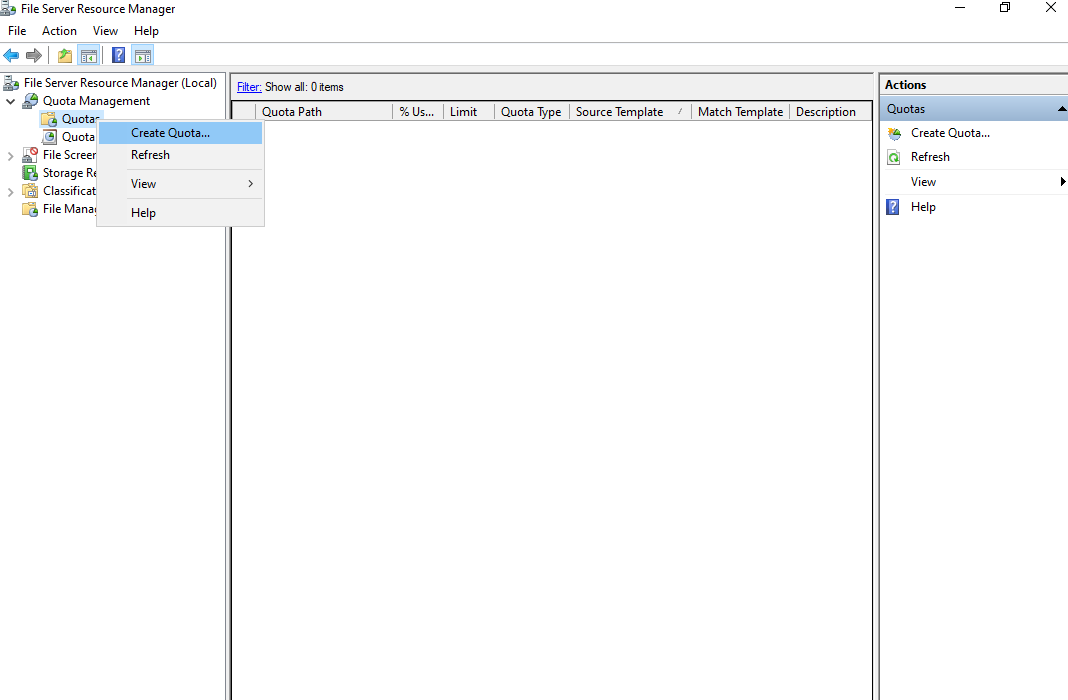Select File Server Resource Manager (Local) node
This screenshot has height=700, width=1068.
[x=120, y=82]
